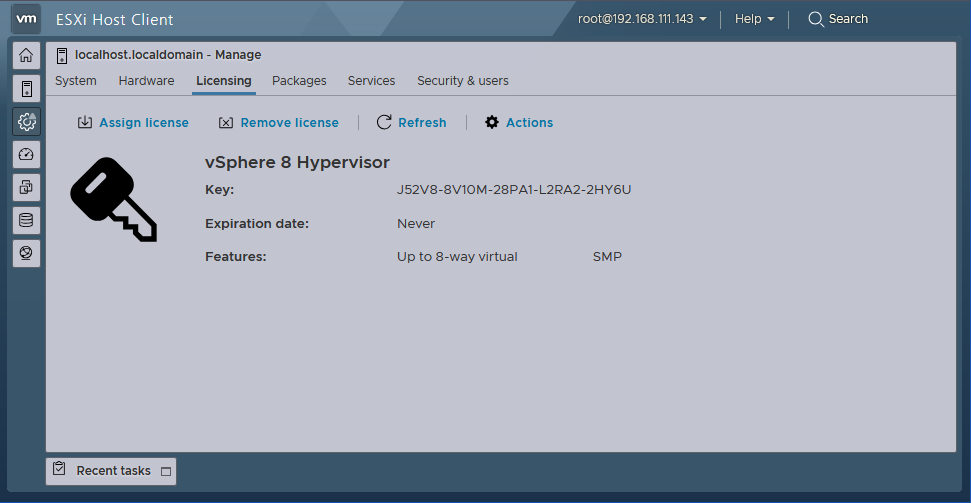The height and width of the screenshot is (503, 971).
Task: Switch to the System tab
Action: tap(76, 81)
